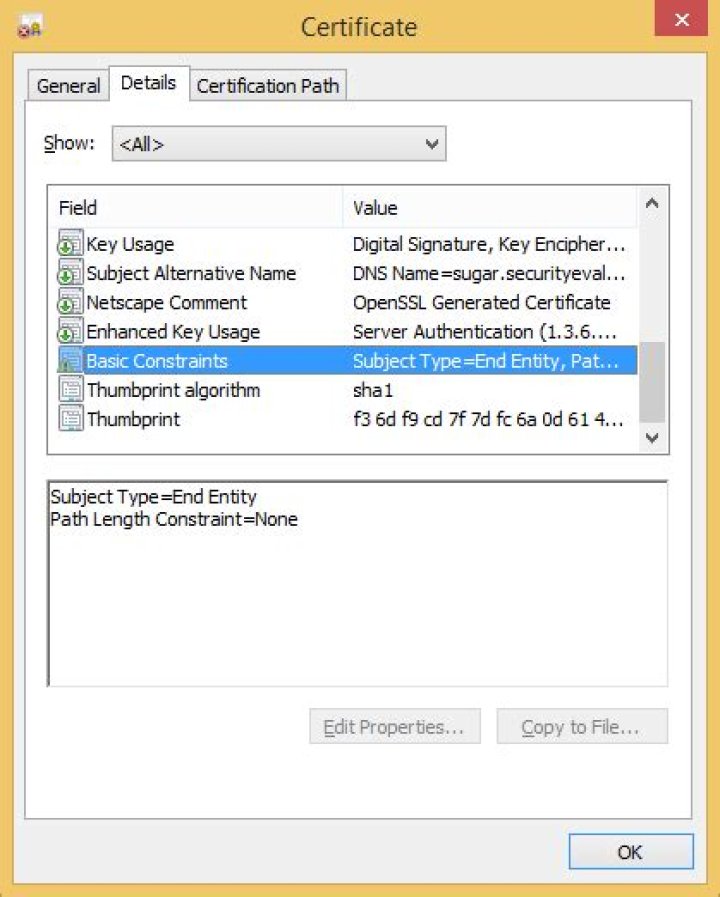The width and height of the screenshot is (720, 897).
Task: Click the field list scrollbar thumb
Action: point(652,382)
